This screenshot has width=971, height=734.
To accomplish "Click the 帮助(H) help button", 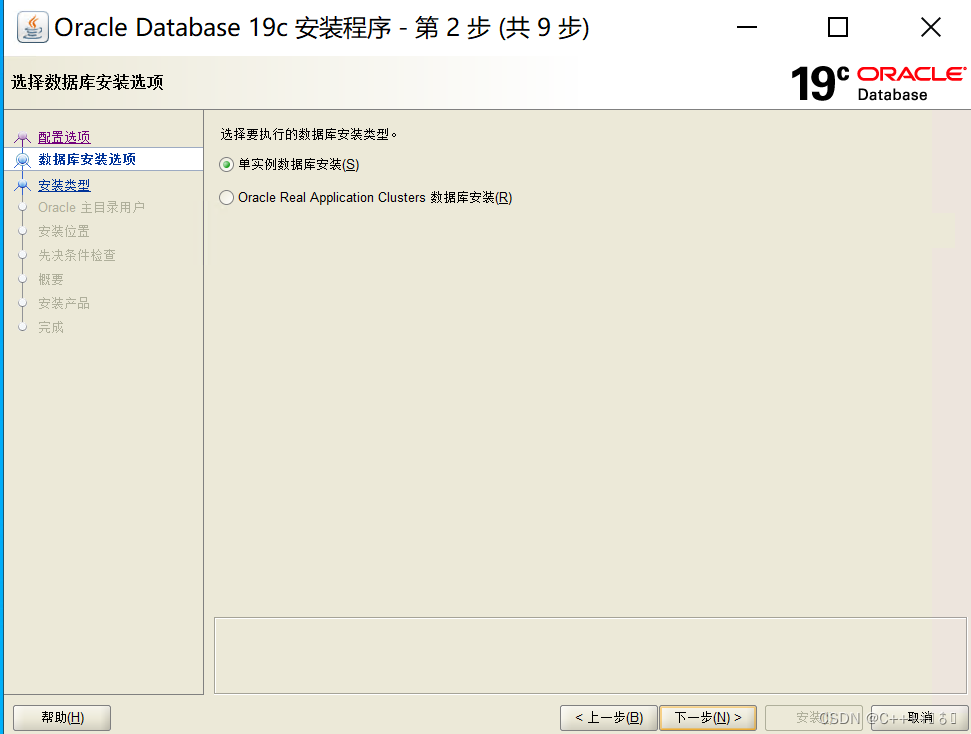I will pyautogui.click(x=62, y=717).
